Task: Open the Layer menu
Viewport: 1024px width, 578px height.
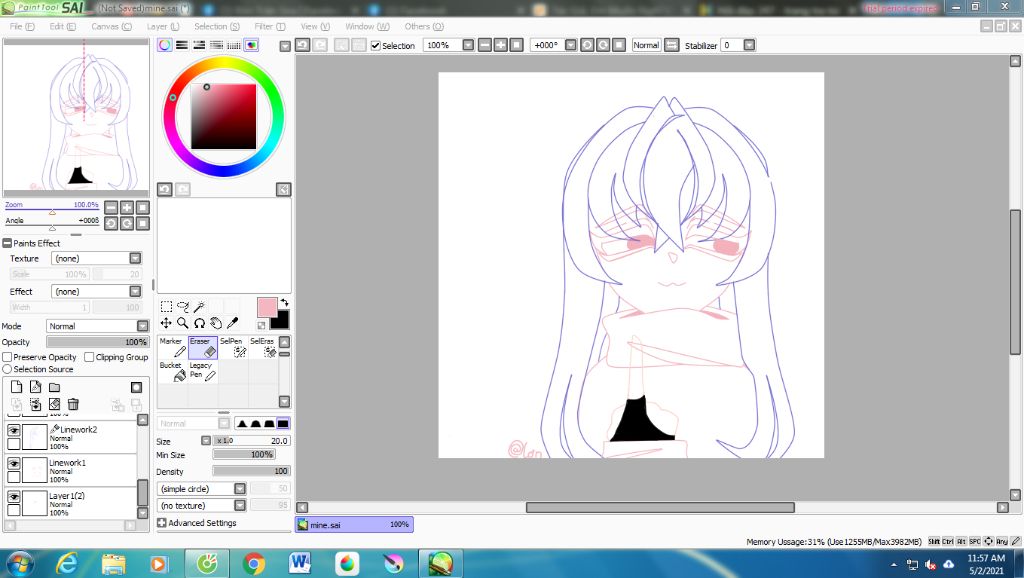Action: pos(163,26)
